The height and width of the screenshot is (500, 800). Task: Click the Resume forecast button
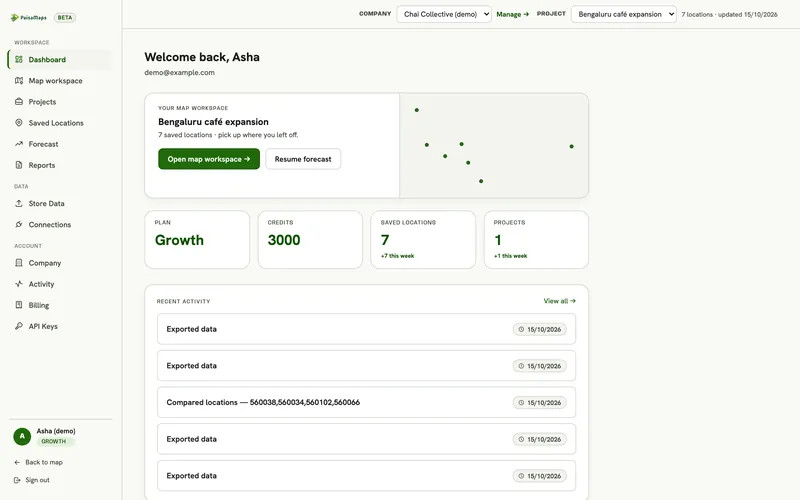click(x=303, y=159)
